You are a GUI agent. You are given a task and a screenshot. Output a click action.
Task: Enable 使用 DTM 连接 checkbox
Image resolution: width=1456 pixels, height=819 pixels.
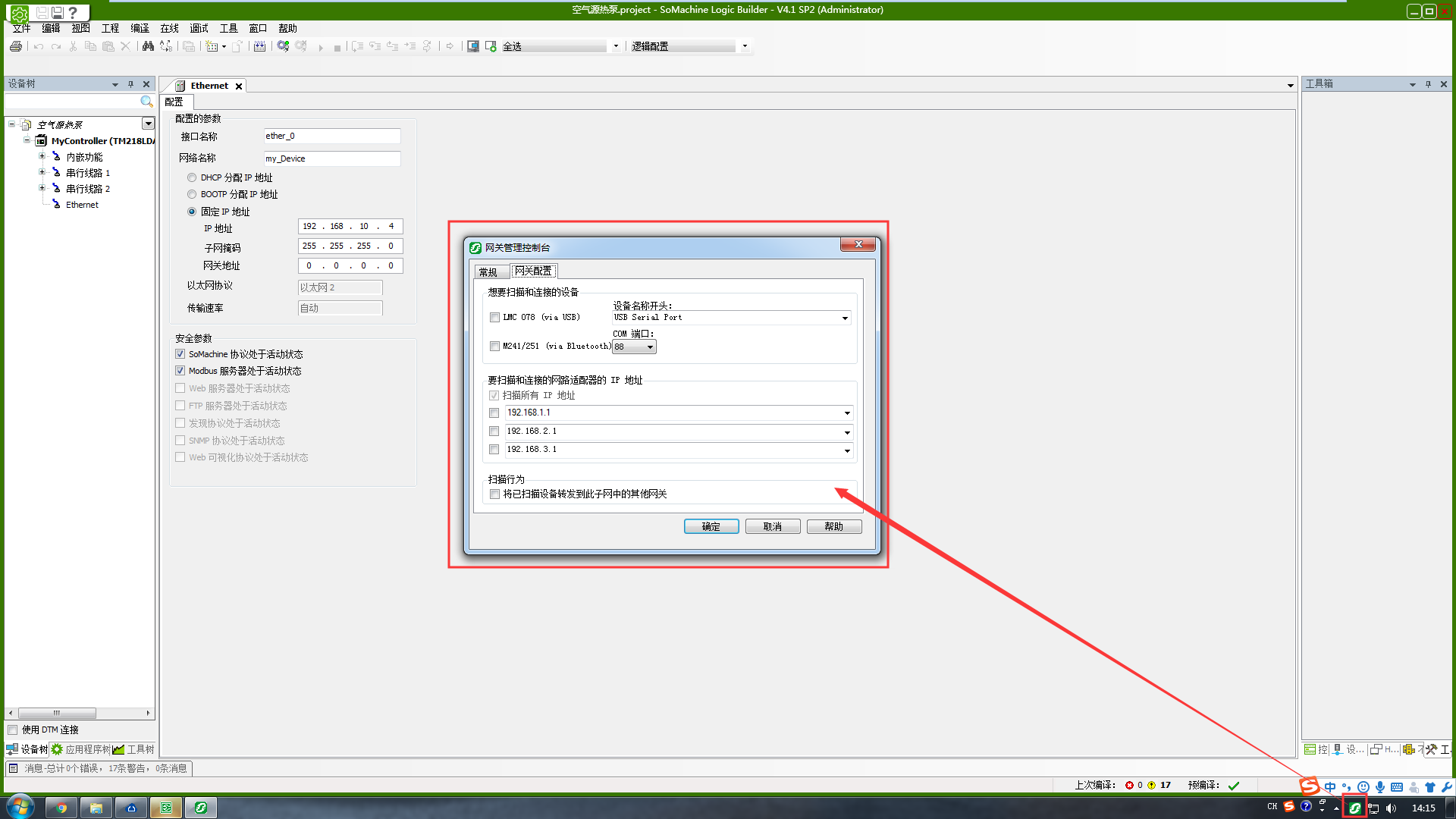13,730
